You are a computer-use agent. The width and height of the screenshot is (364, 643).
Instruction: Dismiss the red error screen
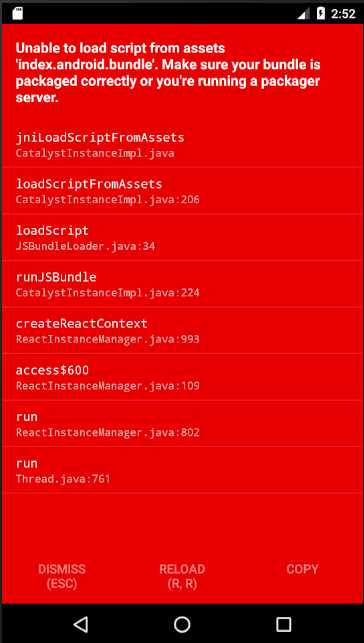[62, 577]
